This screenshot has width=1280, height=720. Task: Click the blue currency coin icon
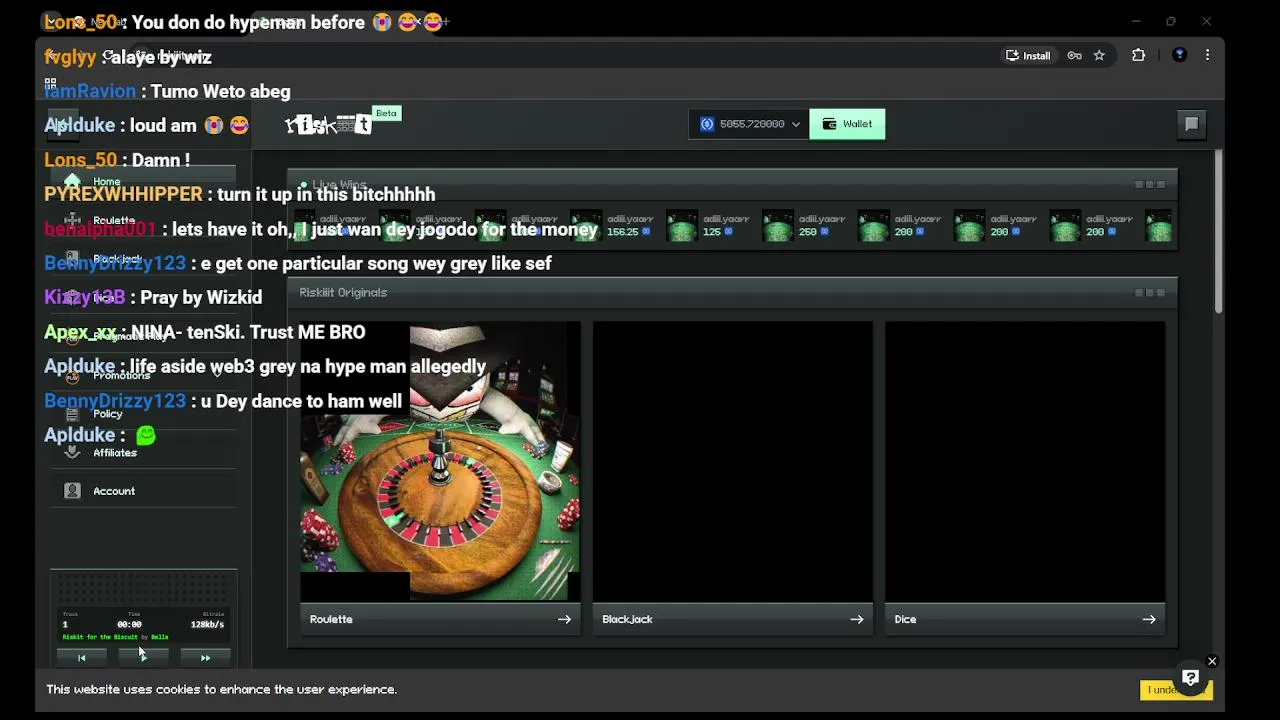click(x=707, y=124)
